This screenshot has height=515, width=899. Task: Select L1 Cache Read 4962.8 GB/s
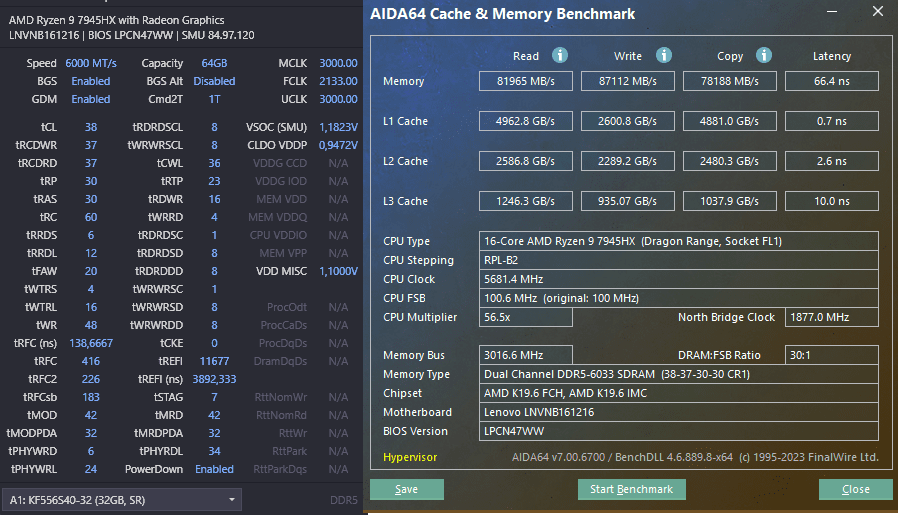tap(526, 121)
